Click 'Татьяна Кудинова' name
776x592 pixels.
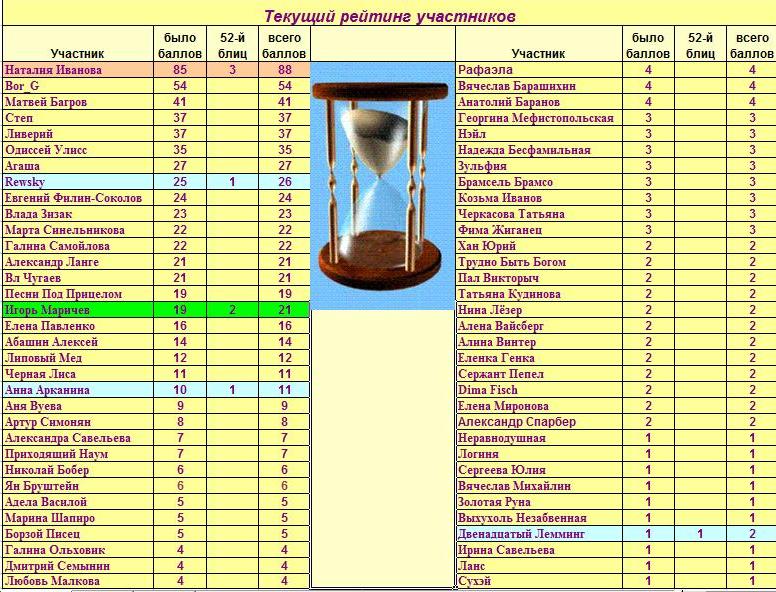pos(538,294)
